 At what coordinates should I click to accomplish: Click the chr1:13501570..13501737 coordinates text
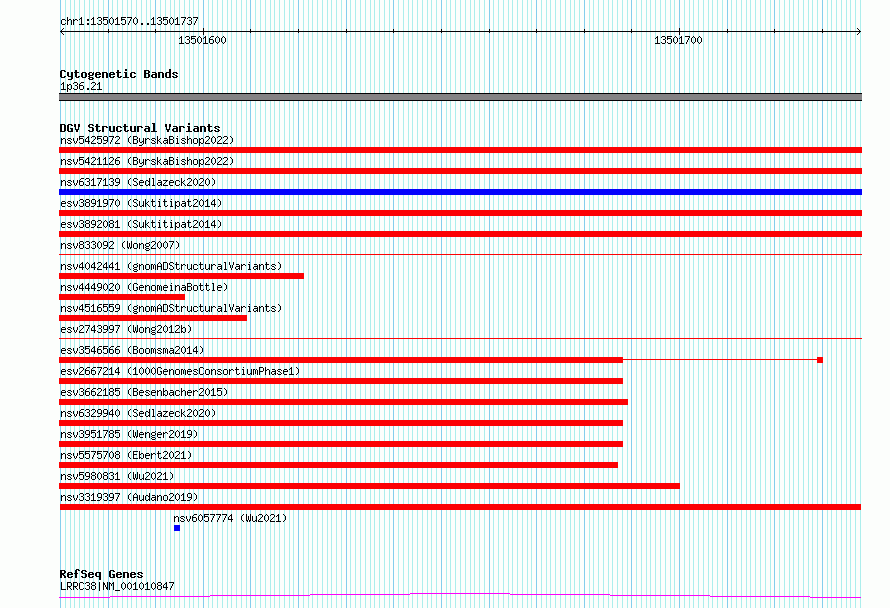pyautogui.click(x=129, y=21)
